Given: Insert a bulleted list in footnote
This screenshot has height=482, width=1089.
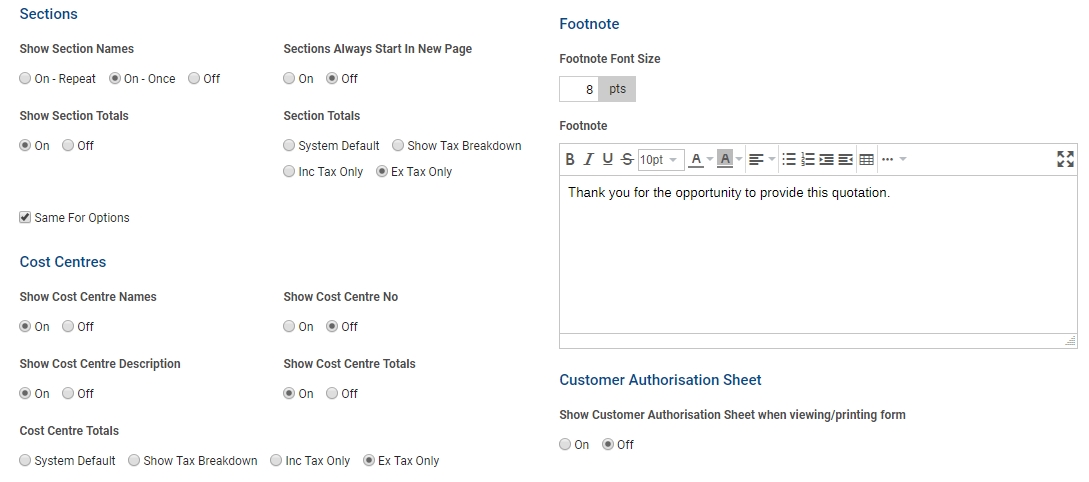Looking at the screenshot, I should point(789,160).
